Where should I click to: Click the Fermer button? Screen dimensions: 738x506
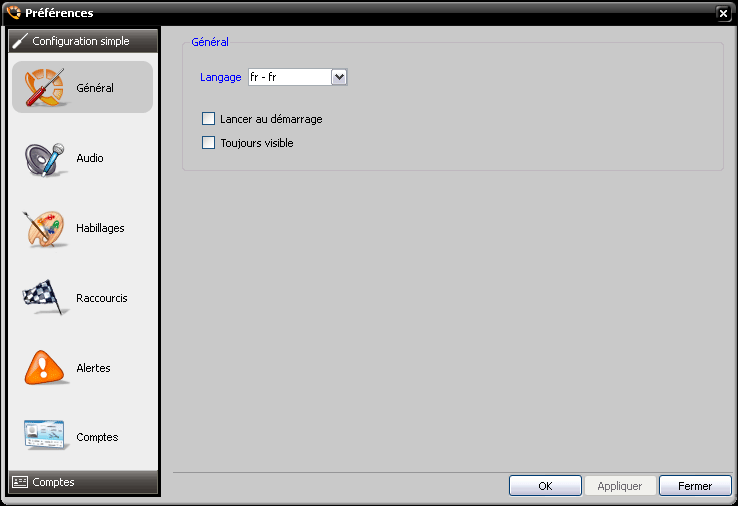click(x=695, y=486)
